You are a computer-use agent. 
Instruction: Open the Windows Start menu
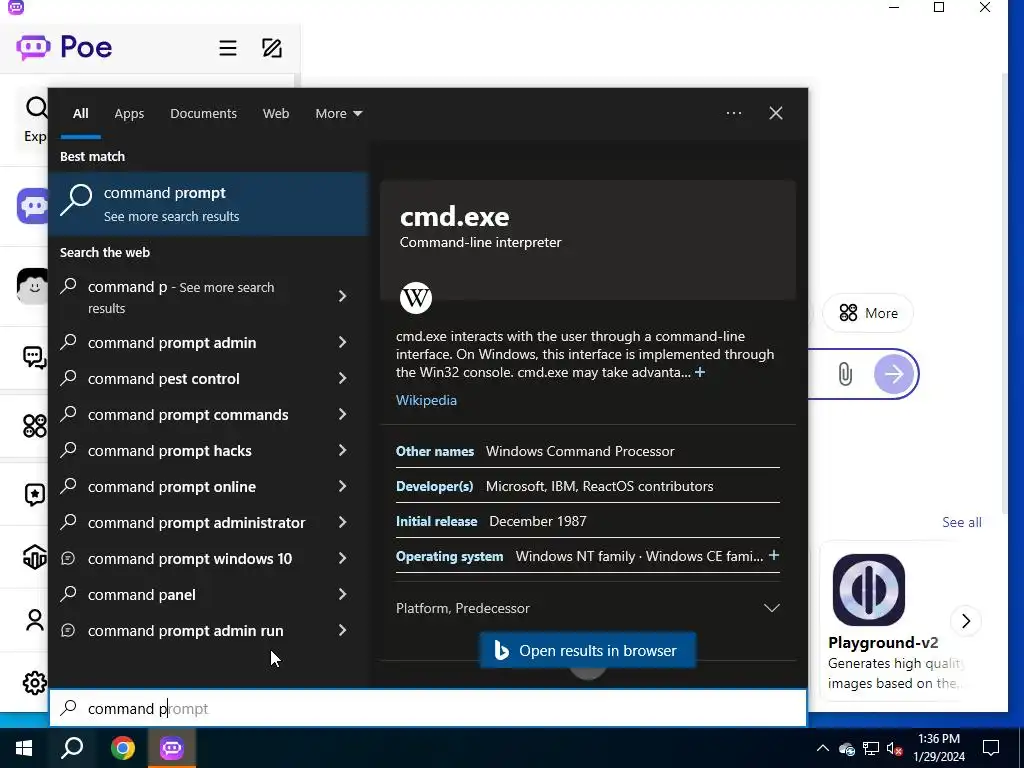coord(24,748)
